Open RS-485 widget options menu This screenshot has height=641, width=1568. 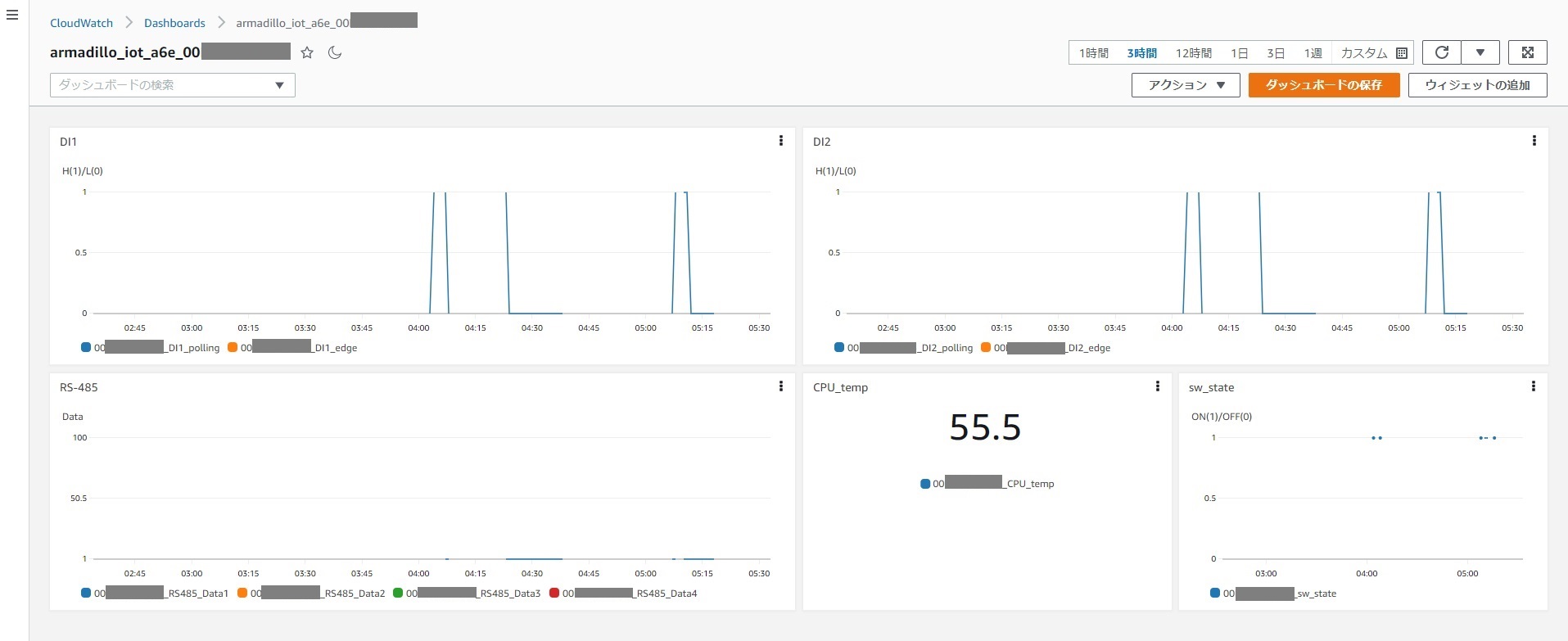tap(780, 386)
